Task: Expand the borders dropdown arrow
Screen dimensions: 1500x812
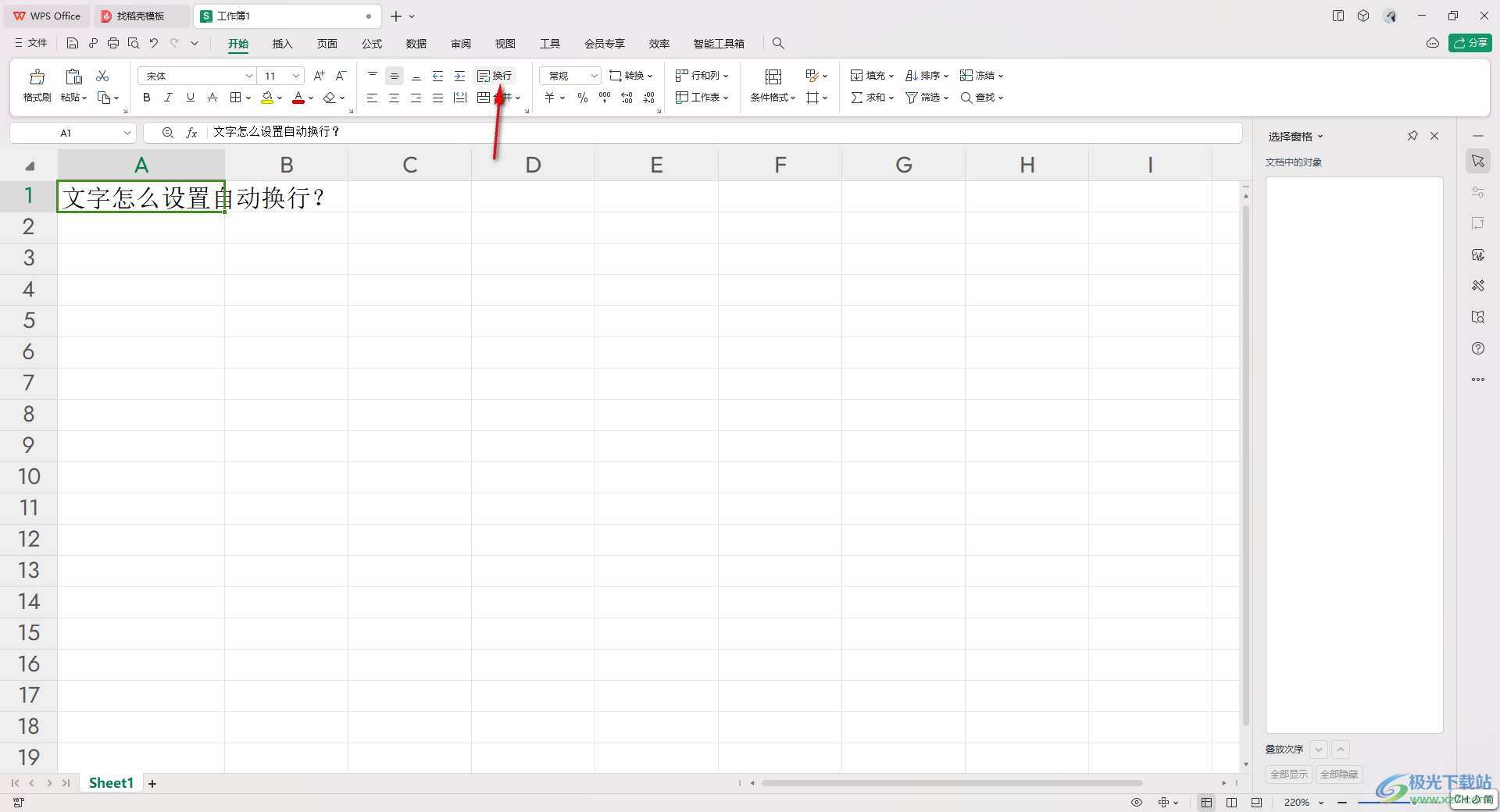Action: pos(248,98)
